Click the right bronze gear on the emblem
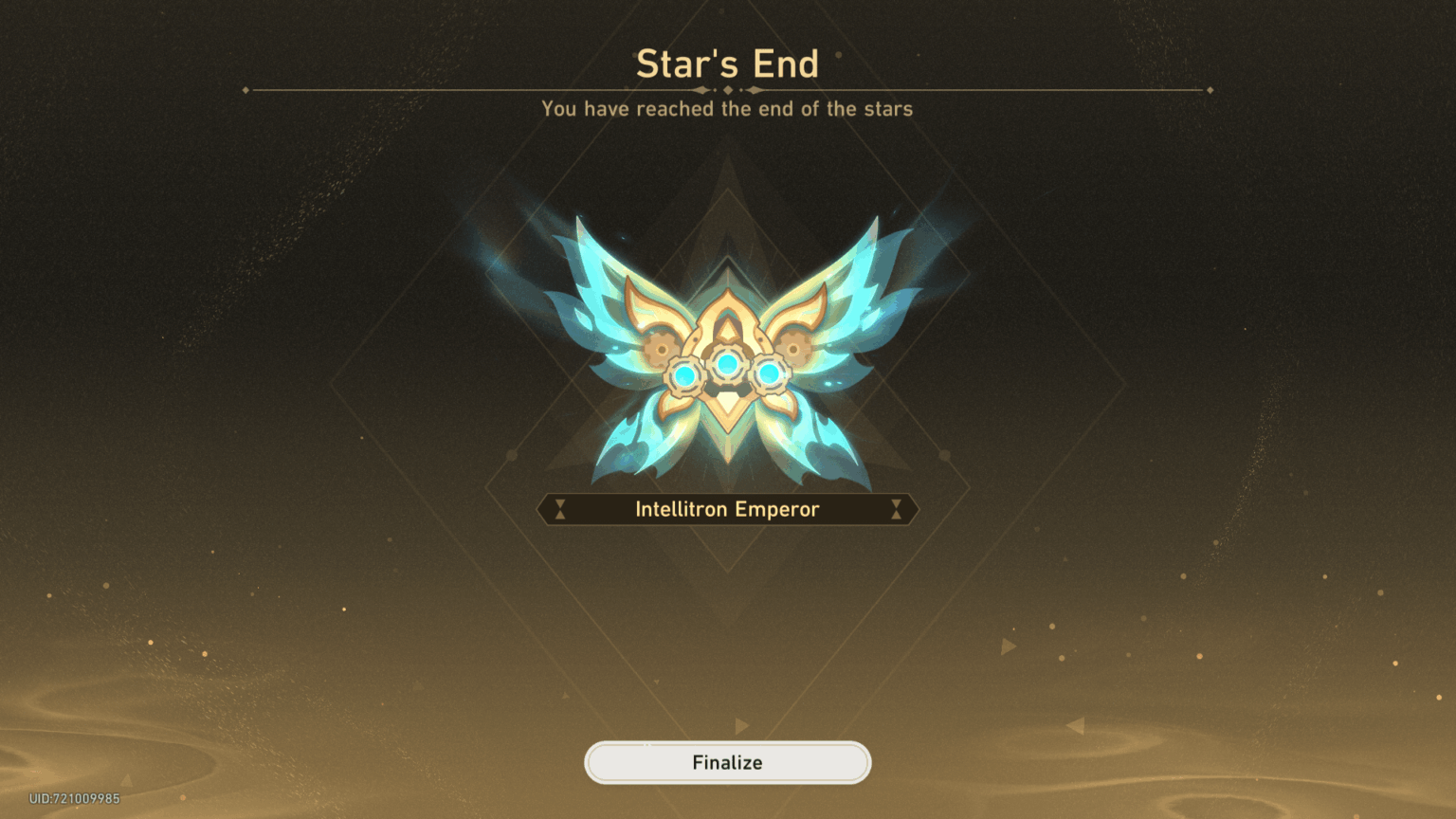The width and height of the screenshot is (1456, 819). pyautogui.click(x=794, y=349)
